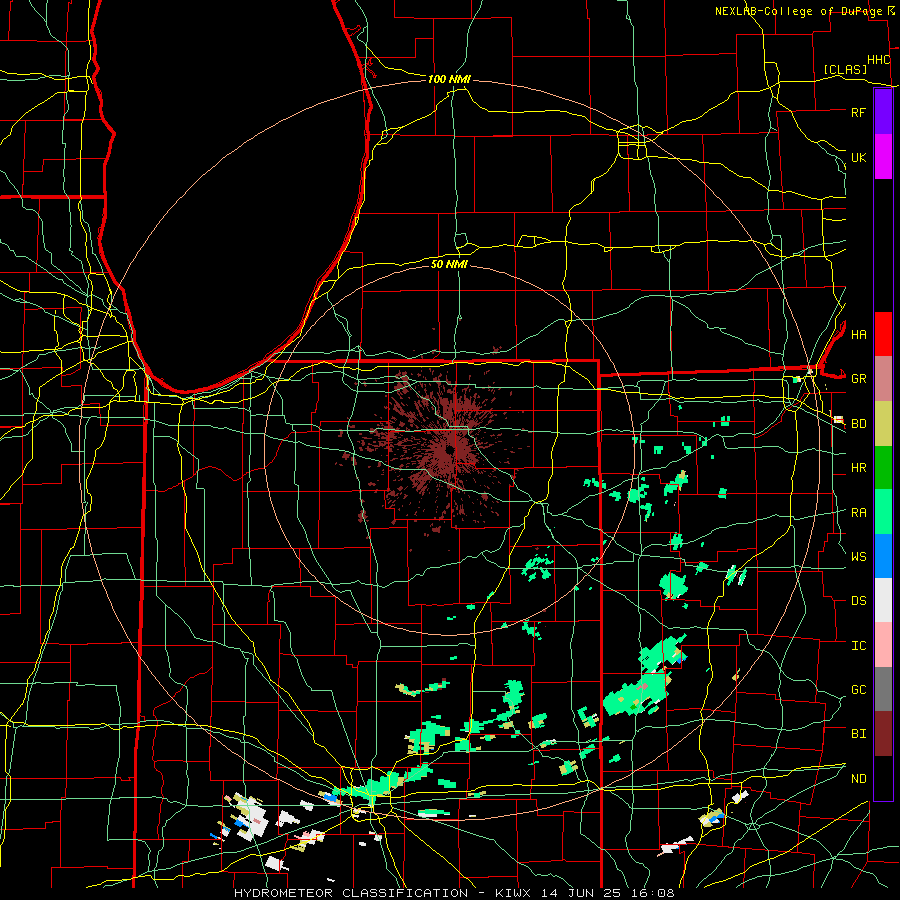The width and height of the screenshot is (900, 900).
Task: Click the UK legend label
Action: [x=858, y=157]
